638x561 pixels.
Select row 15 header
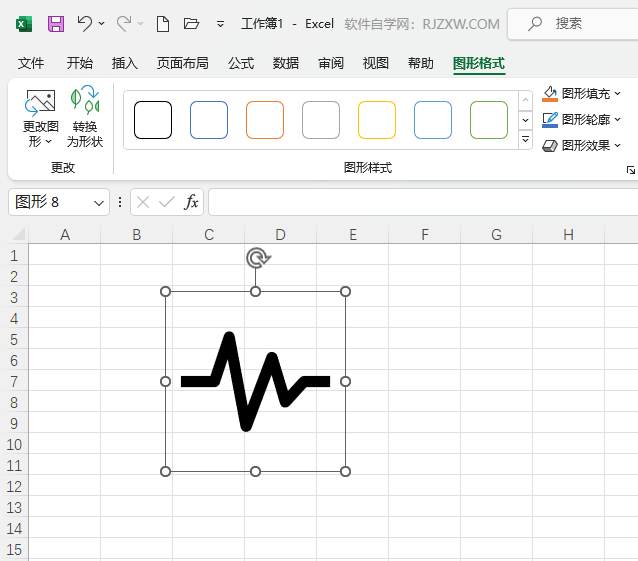(14, 550)
